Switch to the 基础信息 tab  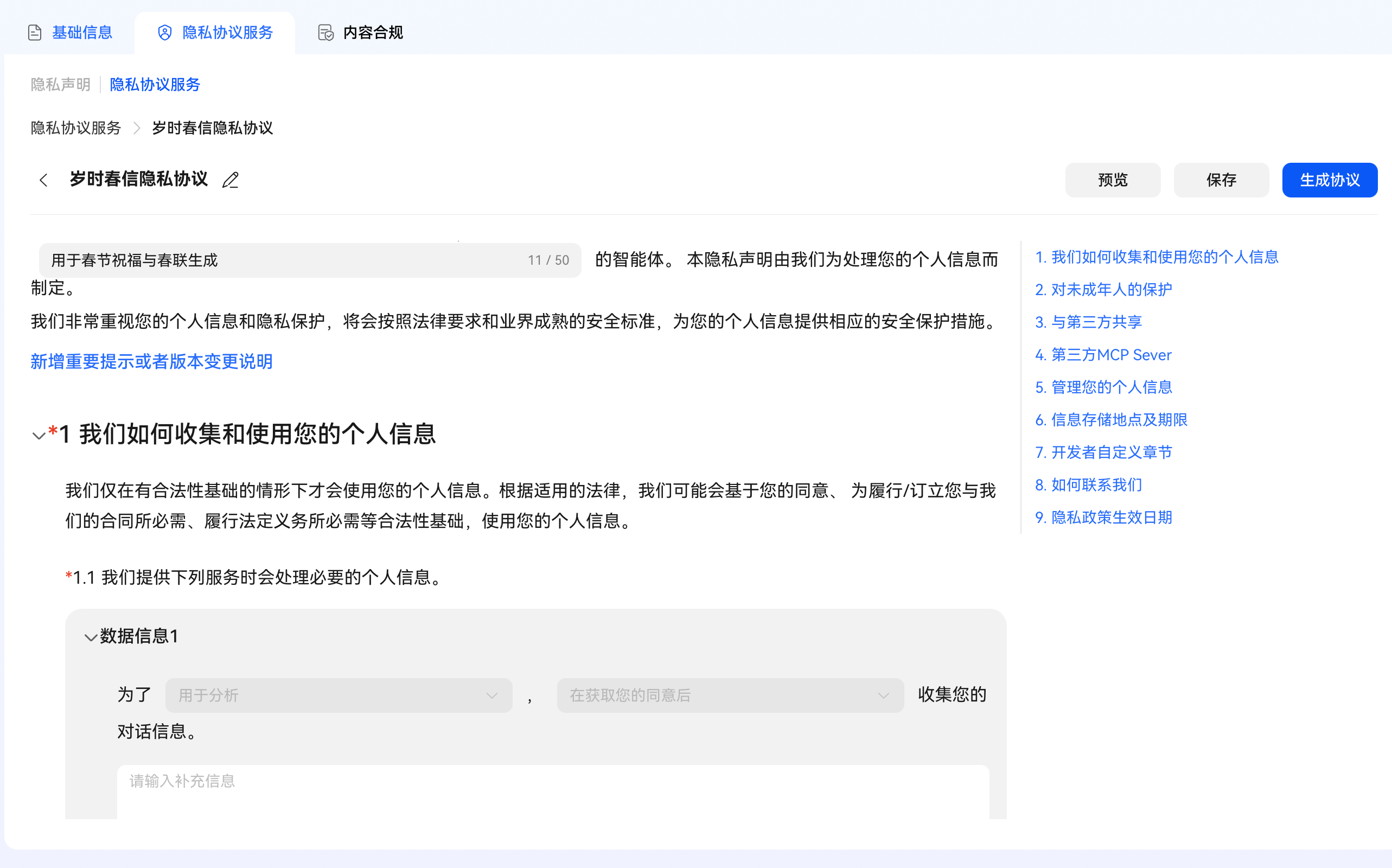[82, 33]
